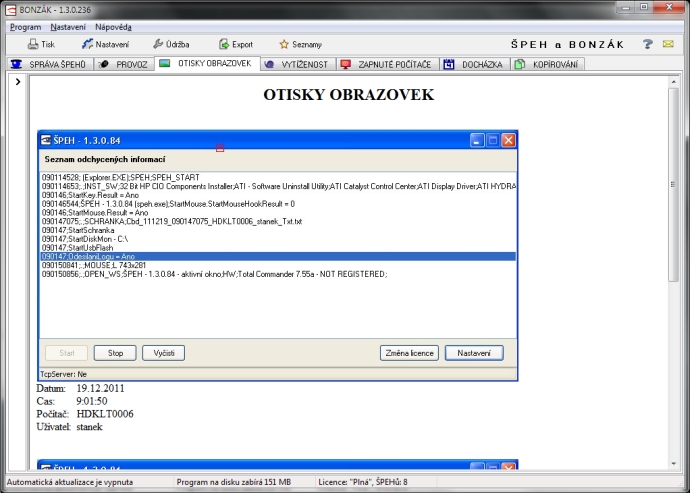The width and height of the screenshot is (690, 493).
Task: Minimize the BONZÁK main window
Action: click(x=626, y=7)
